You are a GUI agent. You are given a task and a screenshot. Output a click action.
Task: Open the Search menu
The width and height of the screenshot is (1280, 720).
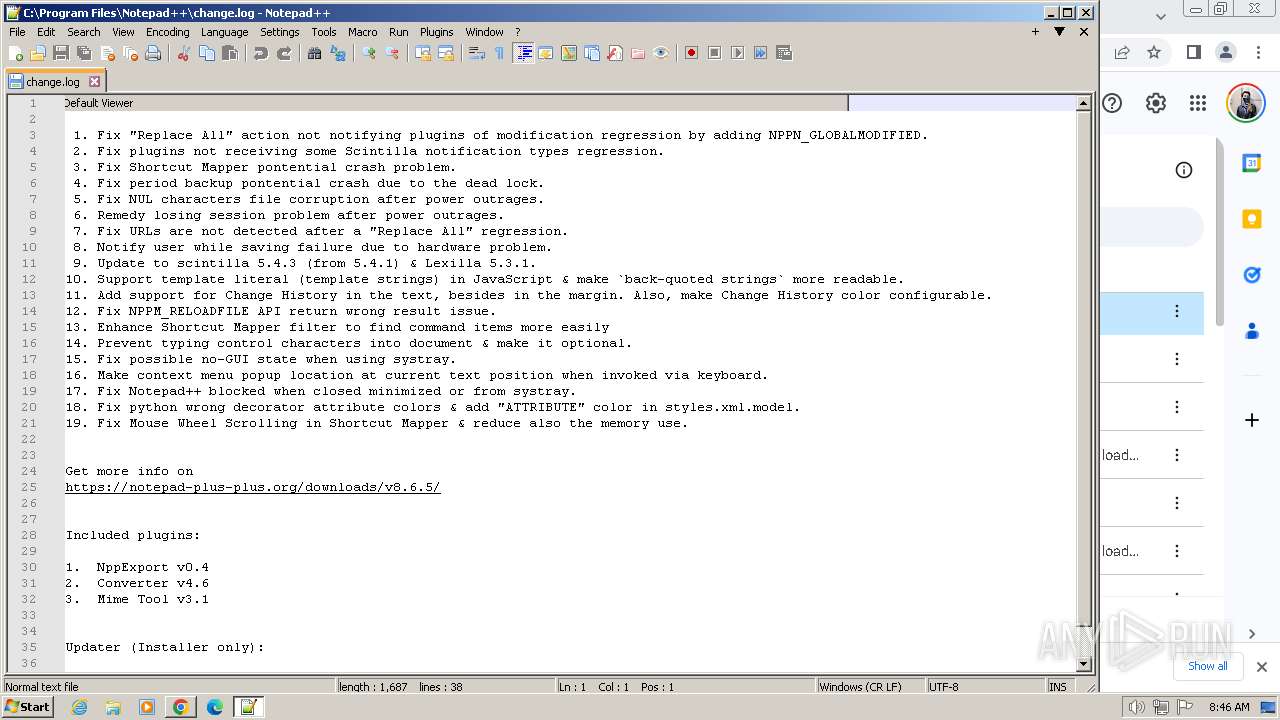[x=84, y=32]
